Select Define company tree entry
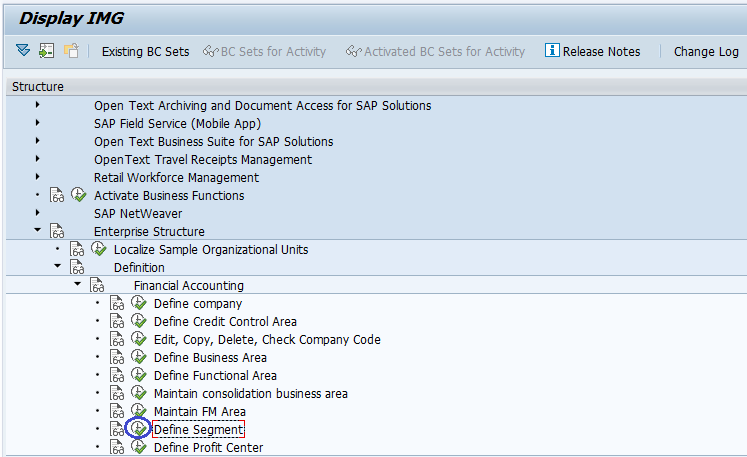 [198, 304]
